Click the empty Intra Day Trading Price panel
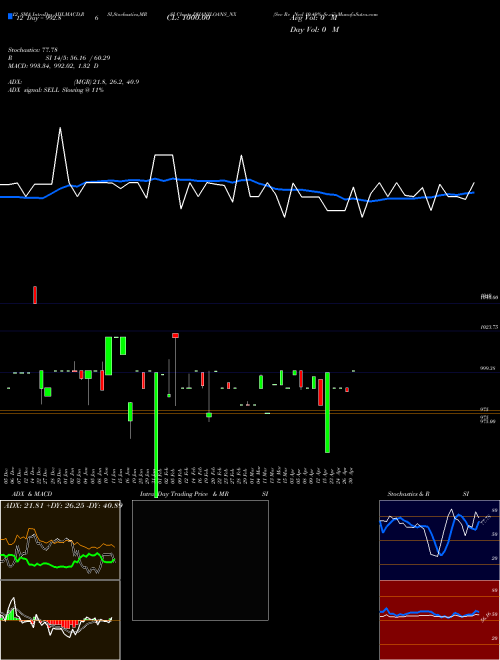The image size is (500, 660). pos(200,560)
